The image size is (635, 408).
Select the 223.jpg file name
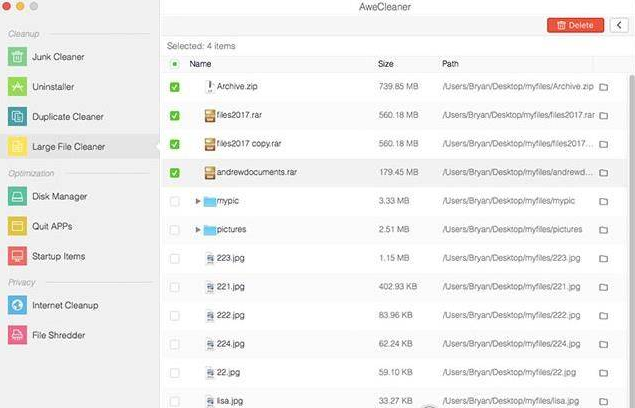[230, 258]
